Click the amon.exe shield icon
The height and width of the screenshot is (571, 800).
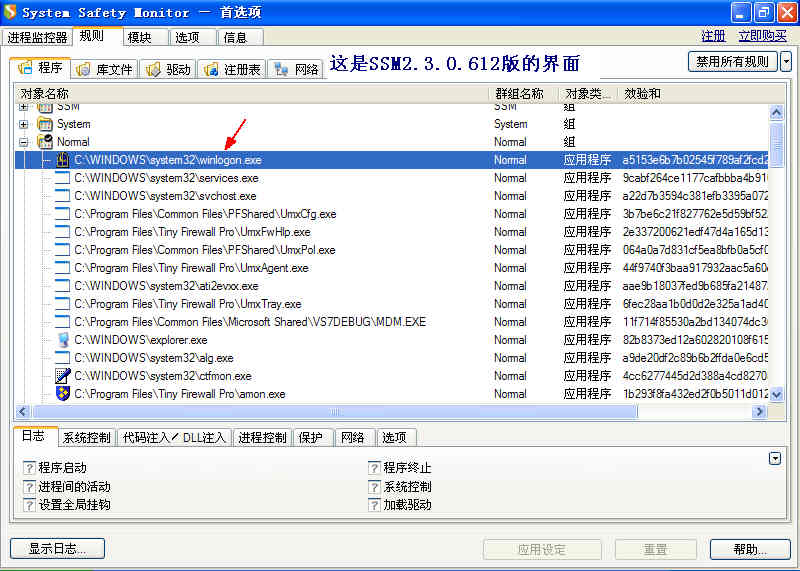(x=63, y=393)
